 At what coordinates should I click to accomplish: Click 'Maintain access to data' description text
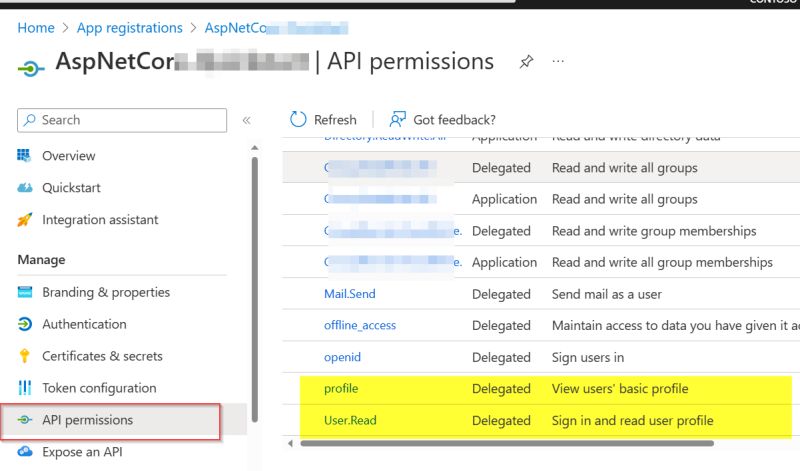pos(676,325)
